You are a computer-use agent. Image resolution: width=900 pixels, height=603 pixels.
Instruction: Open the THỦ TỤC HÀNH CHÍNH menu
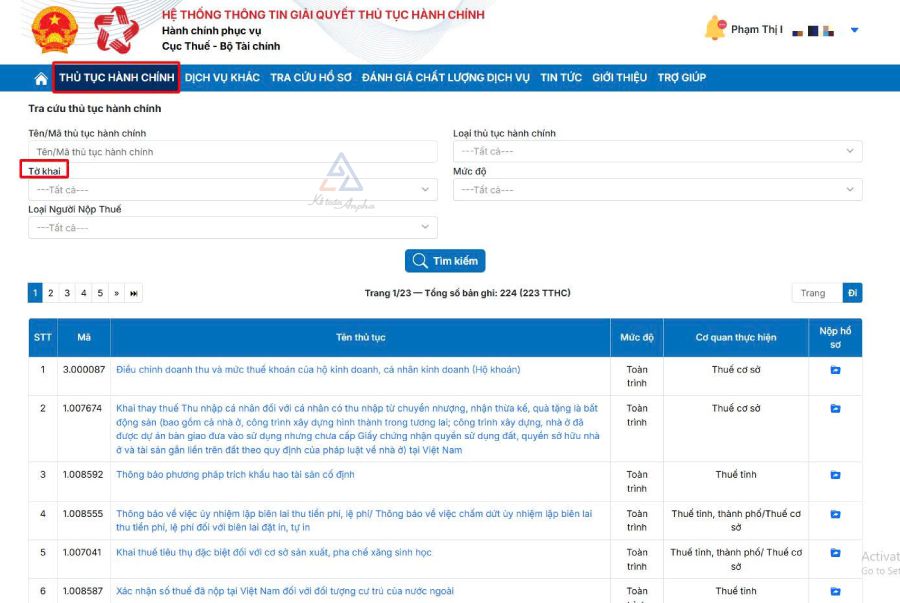(x=116, y=78)
